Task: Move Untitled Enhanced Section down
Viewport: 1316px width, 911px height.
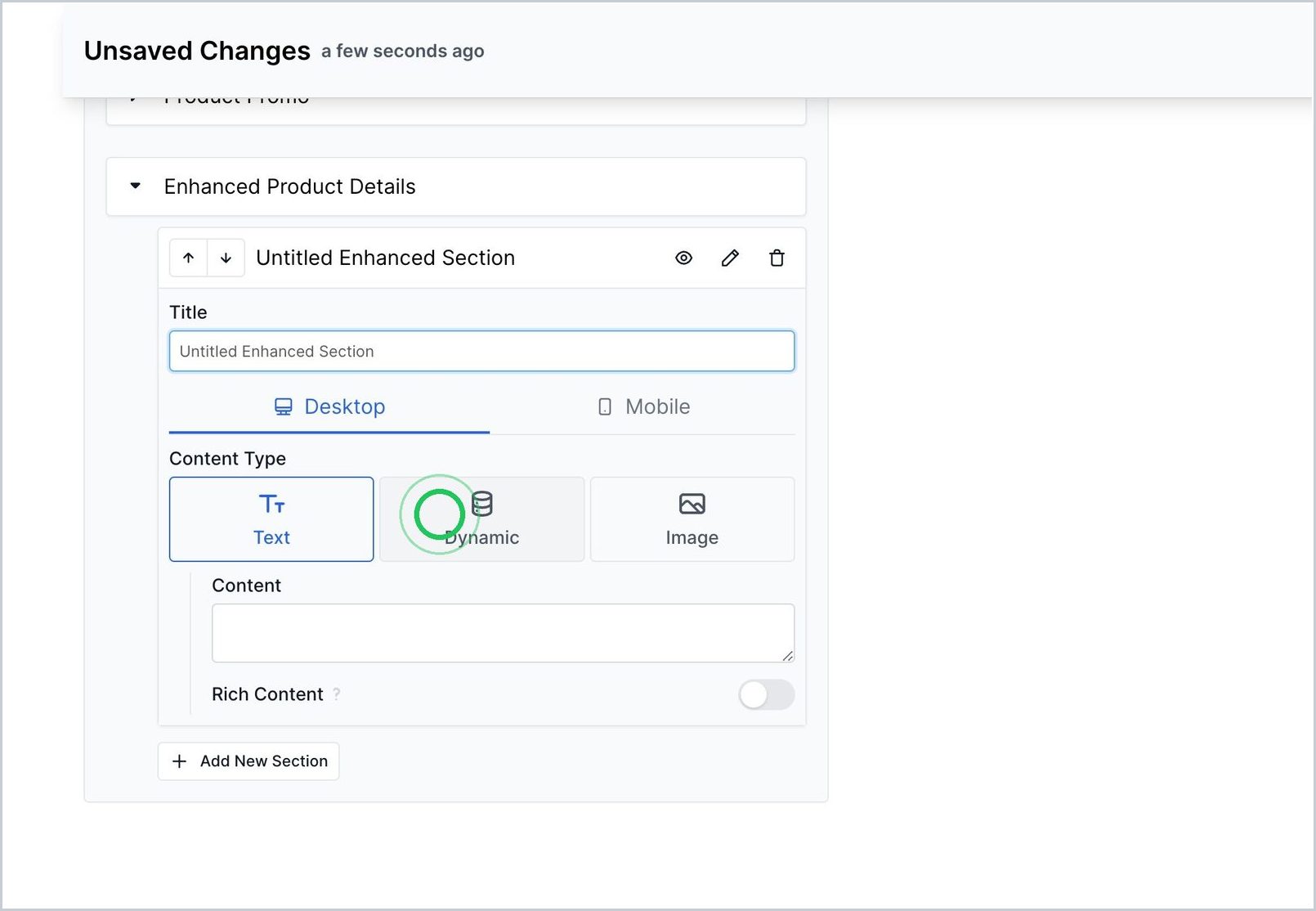Action: coord(226,258)
